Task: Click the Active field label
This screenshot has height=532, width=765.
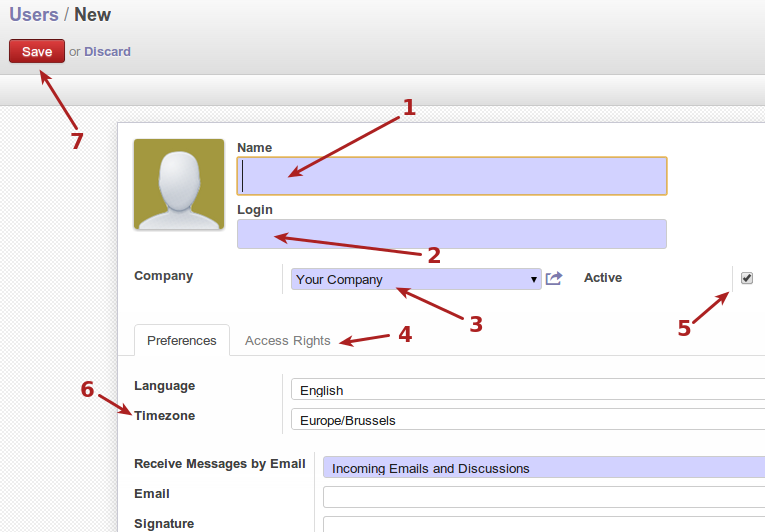Action: [x=603, y=278]
